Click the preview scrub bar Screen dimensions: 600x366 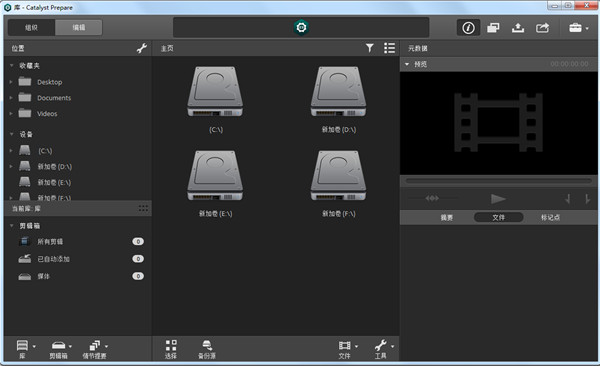click(499, 180)
